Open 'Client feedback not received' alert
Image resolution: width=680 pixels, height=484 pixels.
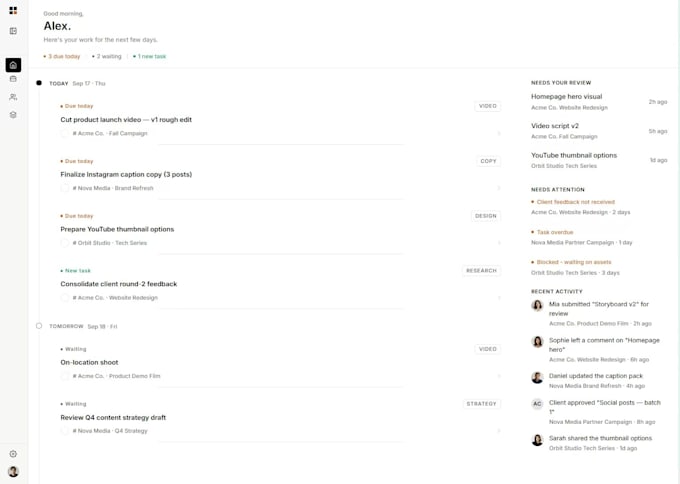point(581,207)
